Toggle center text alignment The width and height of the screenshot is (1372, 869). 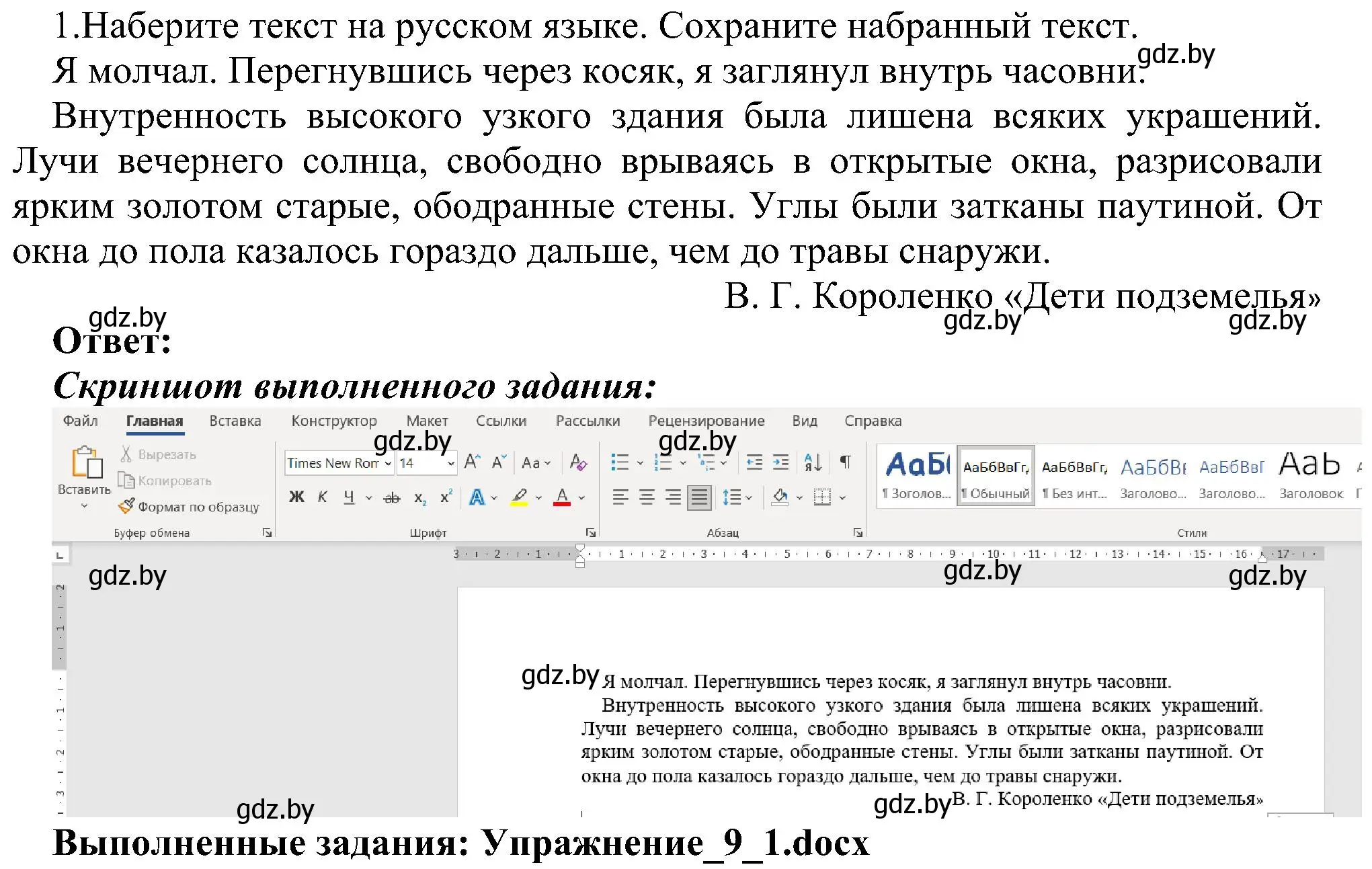click(647, 497)
